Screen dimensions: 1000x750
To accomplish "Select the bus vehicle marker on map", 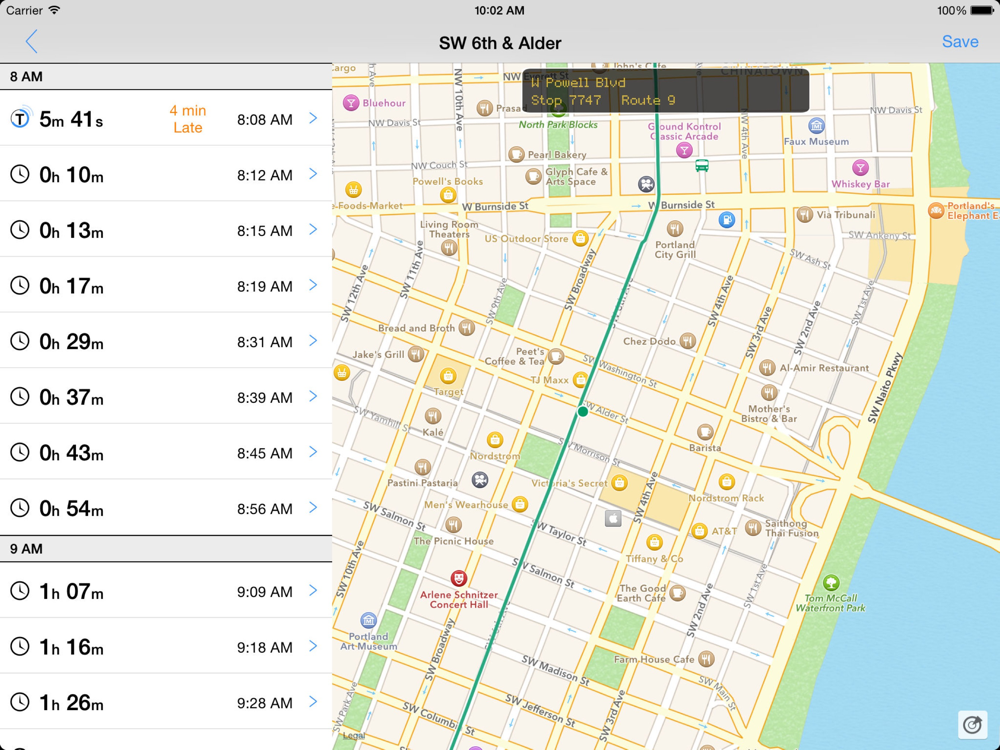I will [702, 166].
